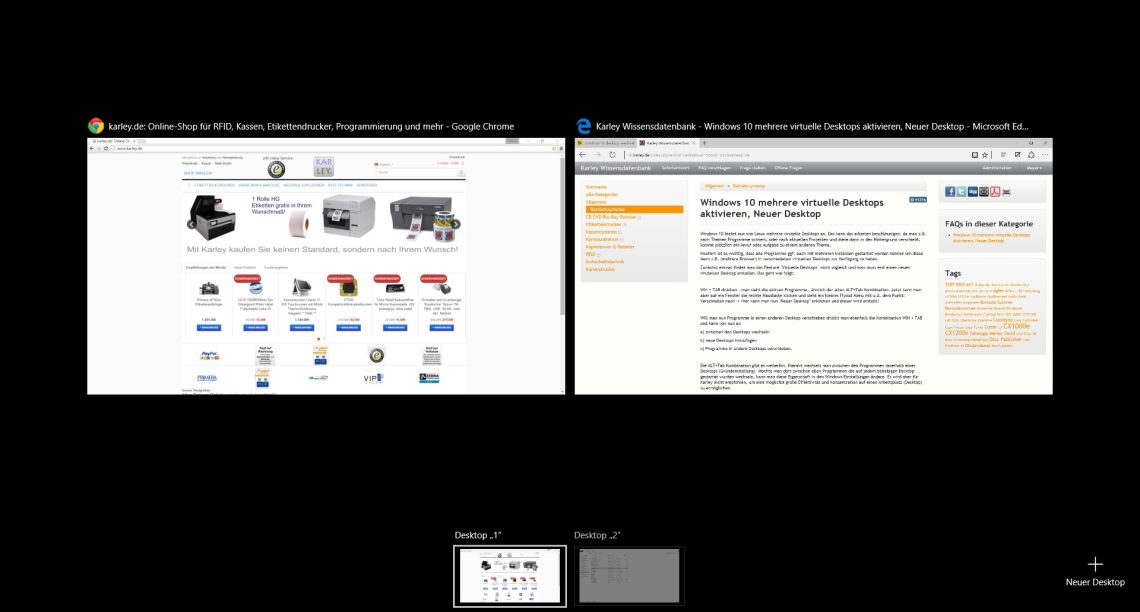Image resolution: width=1140 pixels, height=612 pixels.
Task: Click the "Karley Wissensdatenbank" header in the Edge page
Action: click(x=615, y=168)
